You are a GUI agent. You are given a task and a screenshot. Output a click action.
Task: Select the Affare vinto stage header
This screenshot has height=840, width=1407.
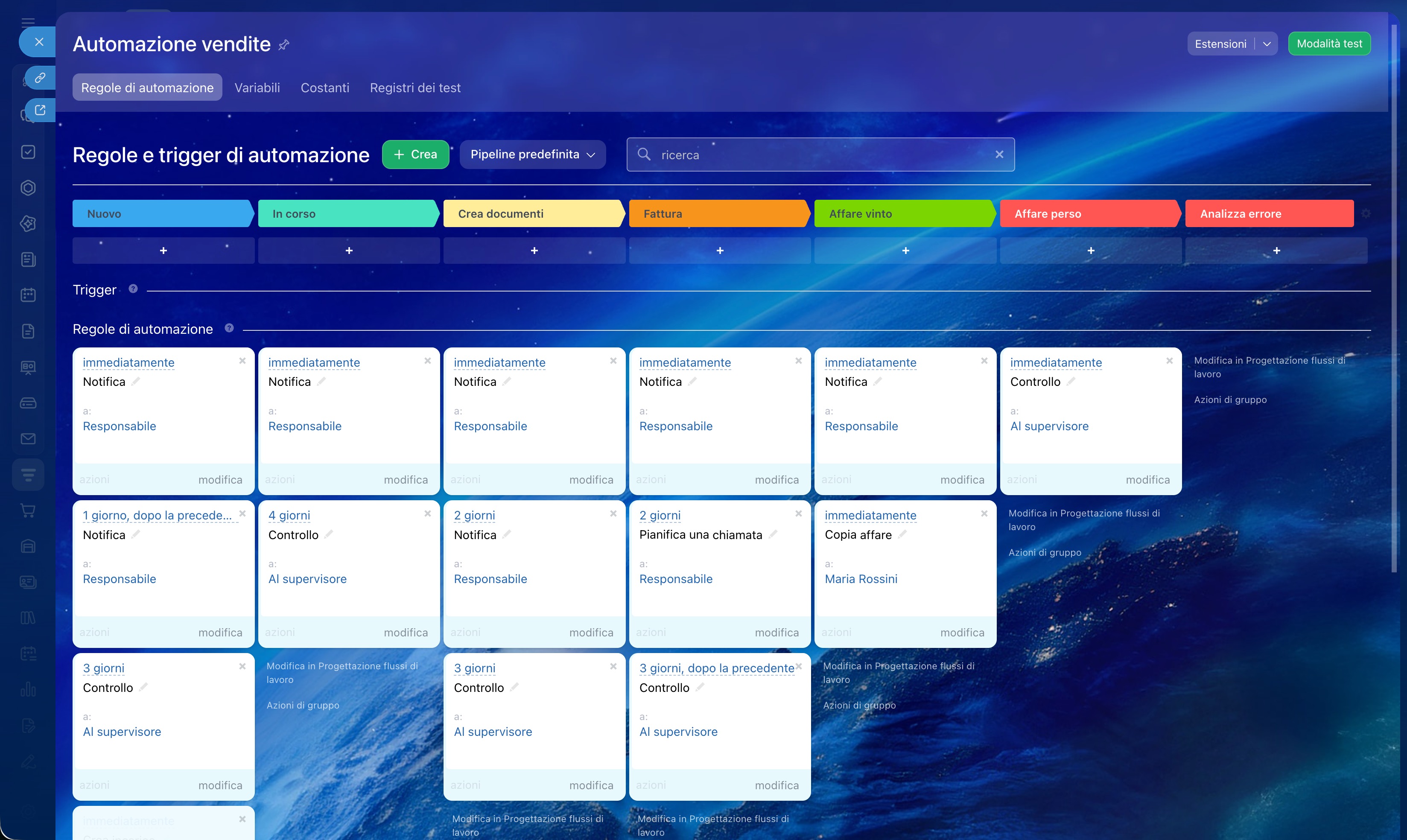[x=905, y=213]
